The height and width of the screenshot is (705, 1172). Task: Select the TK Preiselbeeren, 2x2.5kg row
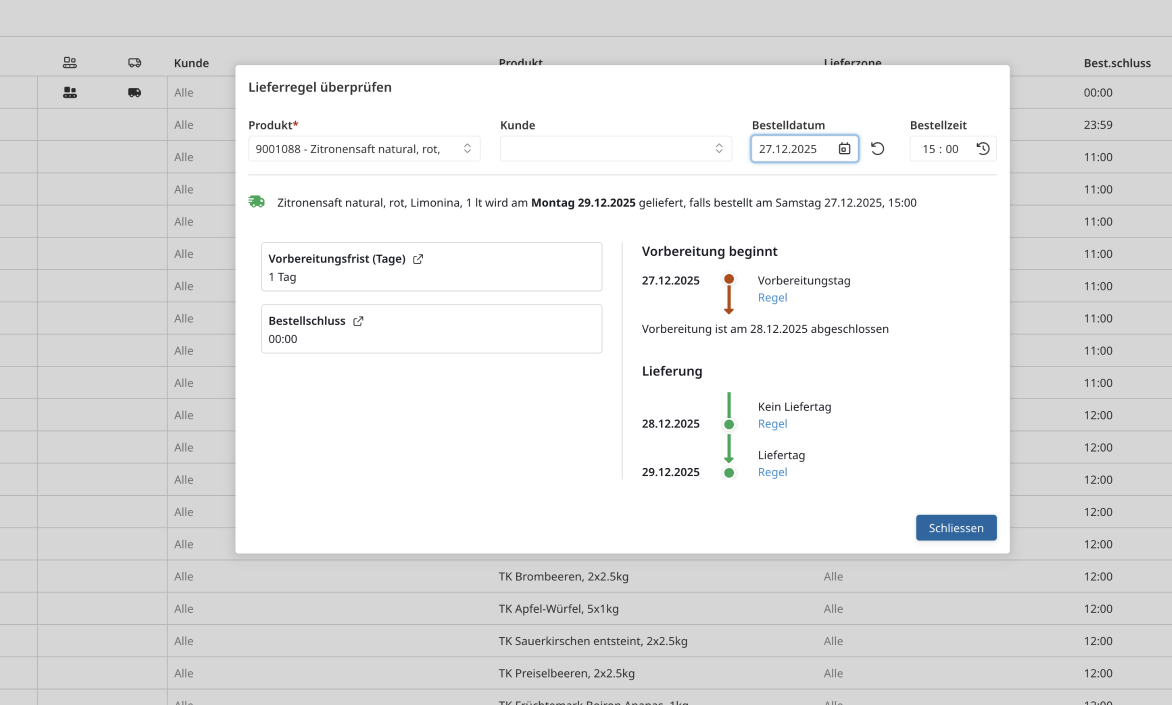566,673
